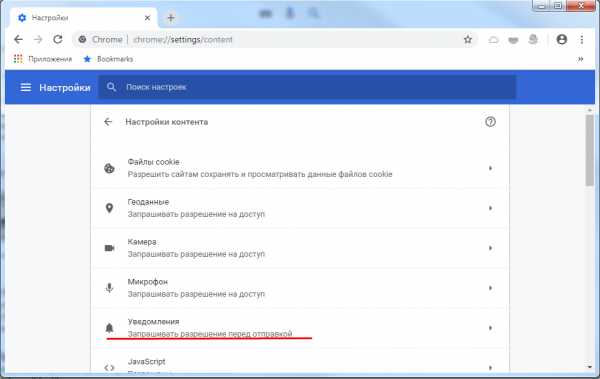Expand the Микрофон row arrow
Viewport: 600px width, 379px height.
tap(490, 288)
